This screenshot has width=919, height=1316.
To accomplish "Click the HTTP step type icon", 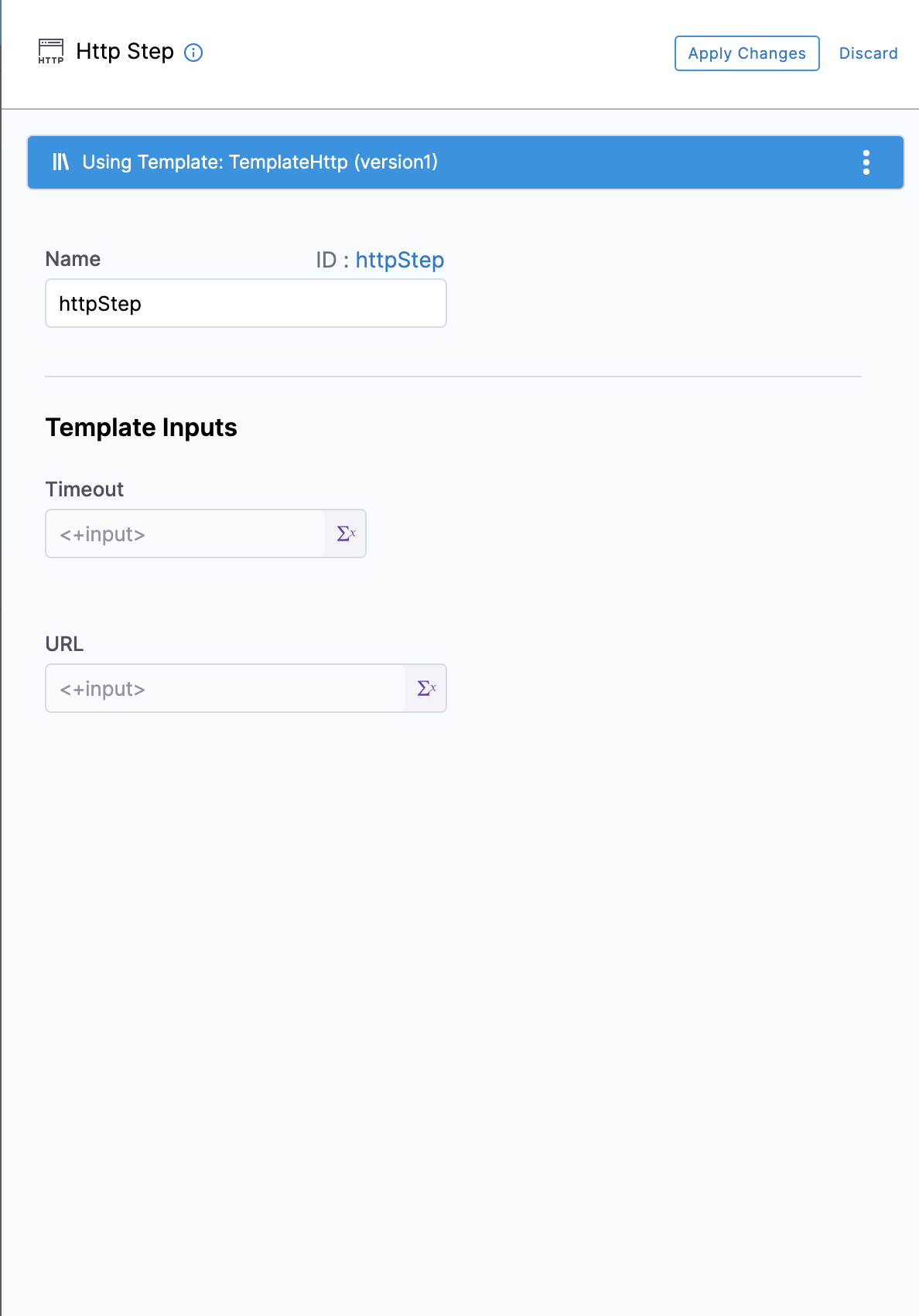I will pos(51,52).
